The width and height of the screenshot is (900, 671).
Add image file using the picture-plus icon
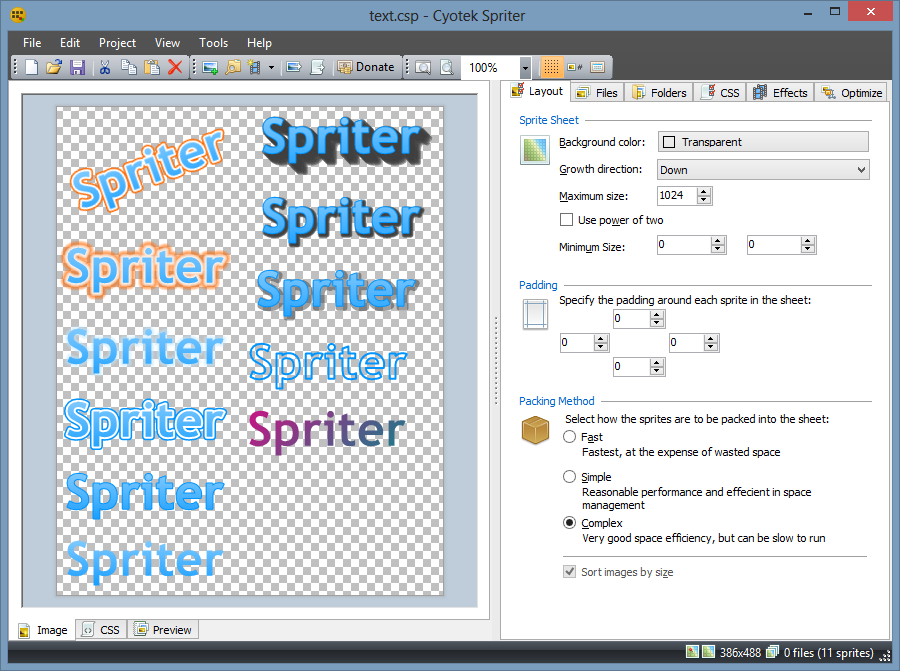(210, 67)
